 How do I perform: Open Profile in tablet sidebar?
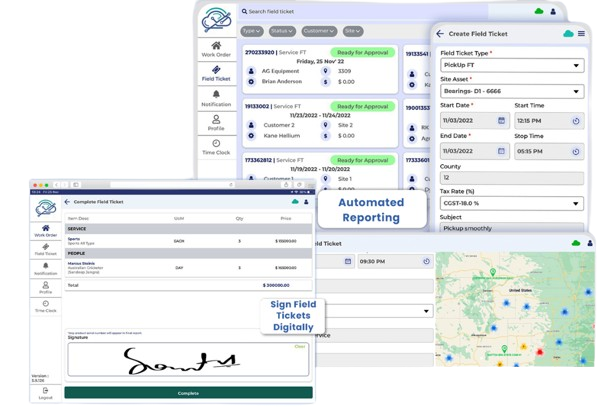click(216, 123)
